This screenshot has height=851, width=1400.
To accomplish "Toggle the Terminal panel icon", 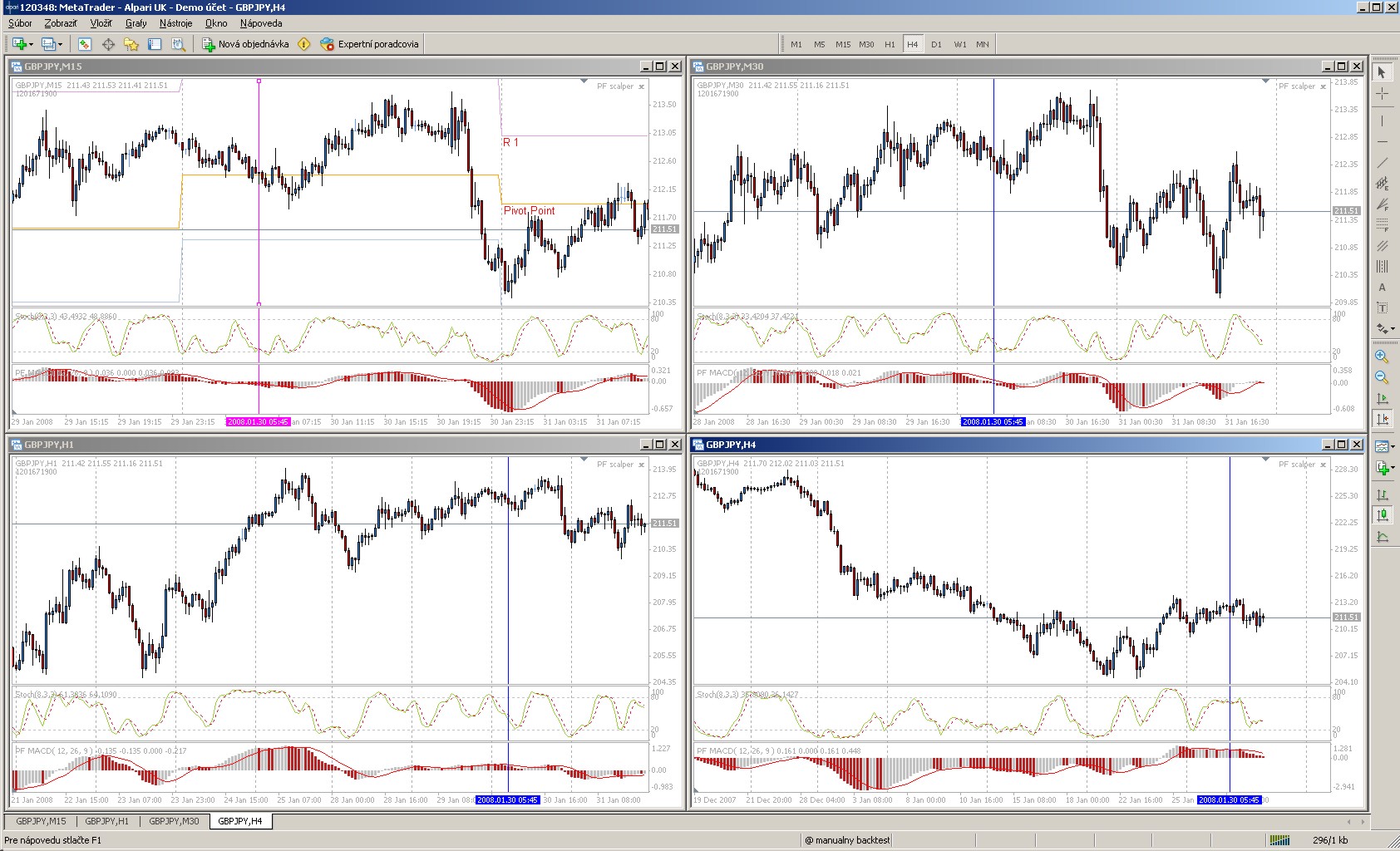I will tap(155, 44).
